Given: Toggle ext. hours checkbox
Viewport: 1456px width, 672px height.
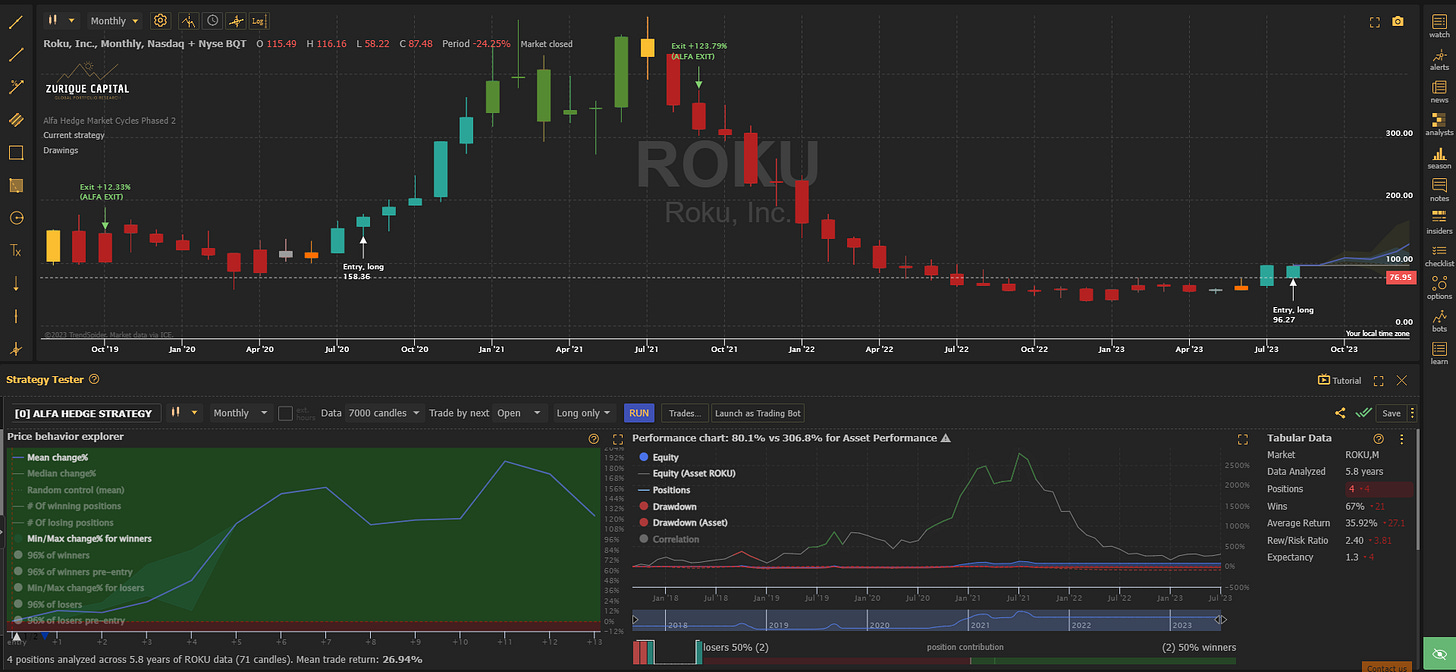Looking at the screenshot, I should [286, 413].
